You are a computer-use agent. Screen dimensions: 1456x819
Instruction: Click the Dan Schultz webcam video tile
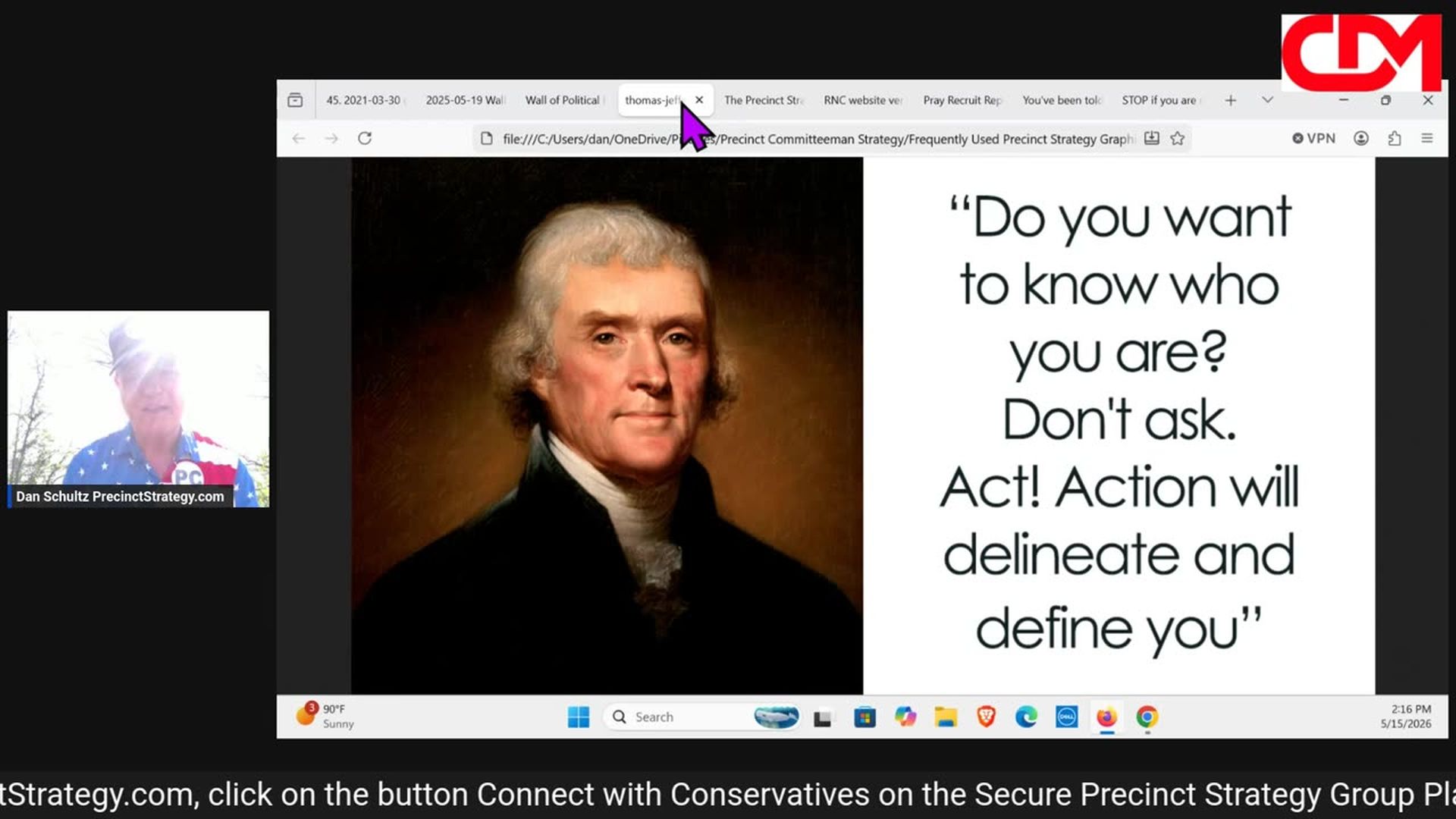point(138,409)
